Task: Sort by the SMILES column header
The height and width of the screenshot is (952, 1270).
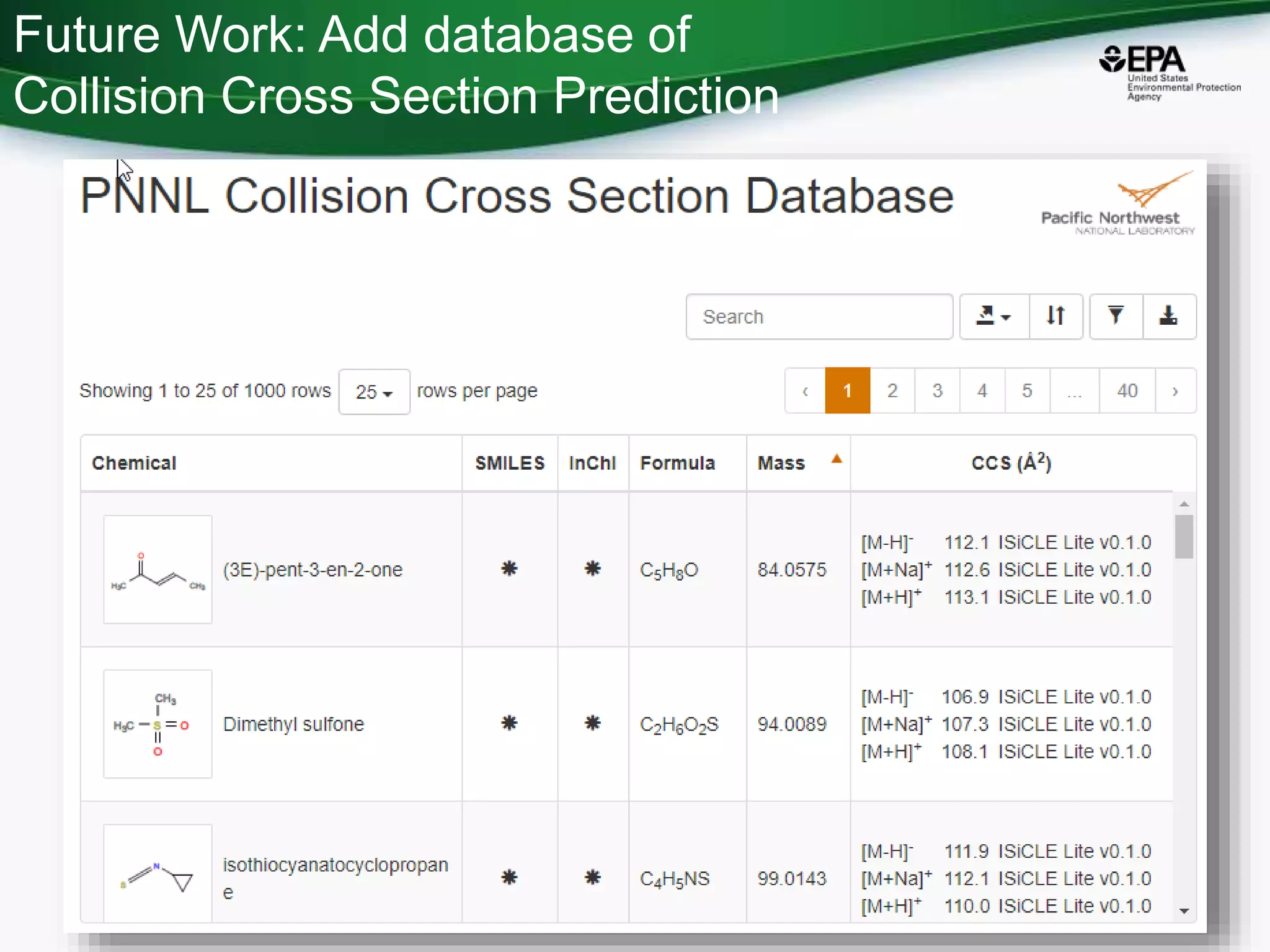Action: [510, 463]
